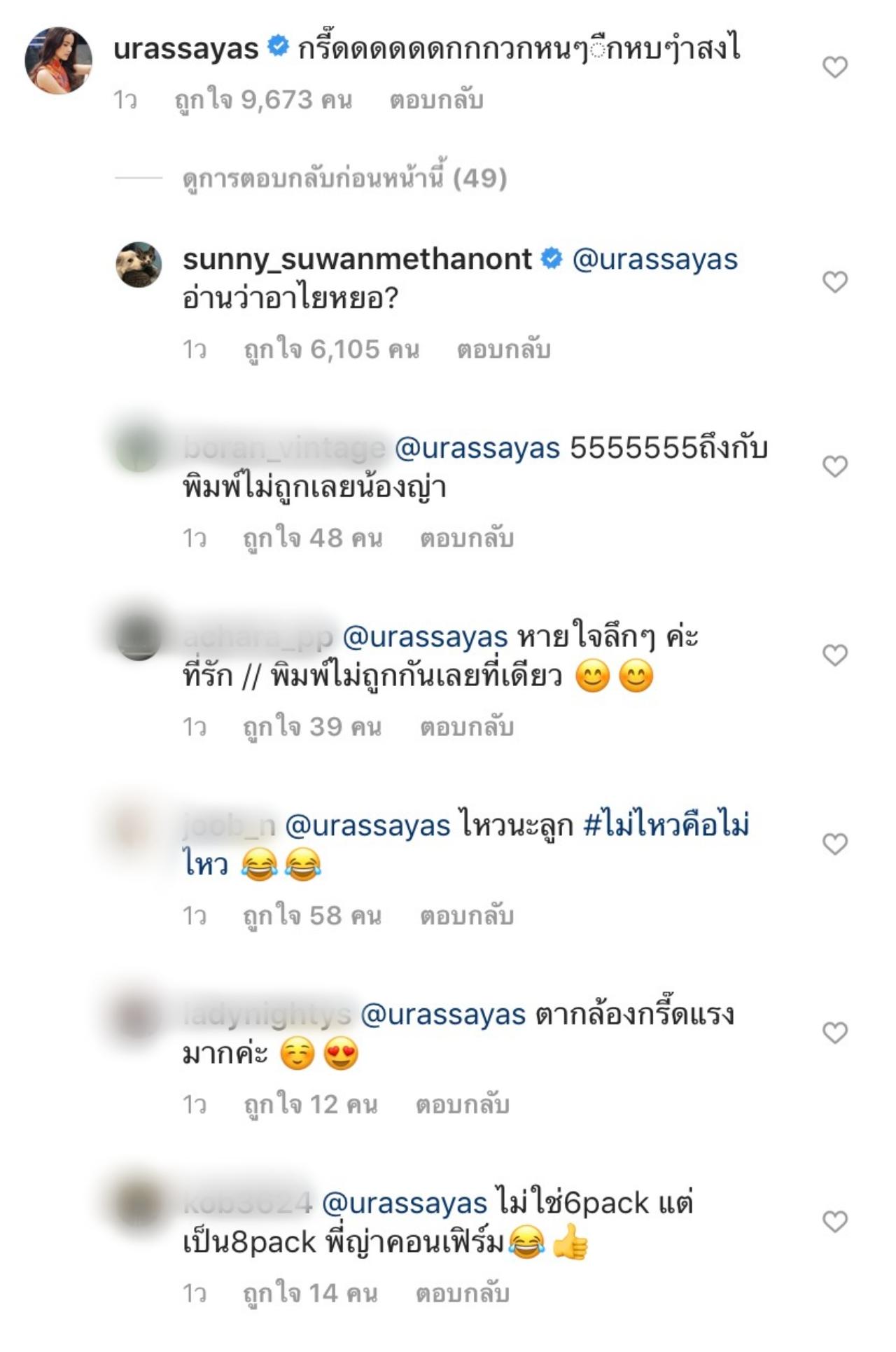Like the 6pack 8pack reply
896x1352 pixels.
pos(834,1222)
